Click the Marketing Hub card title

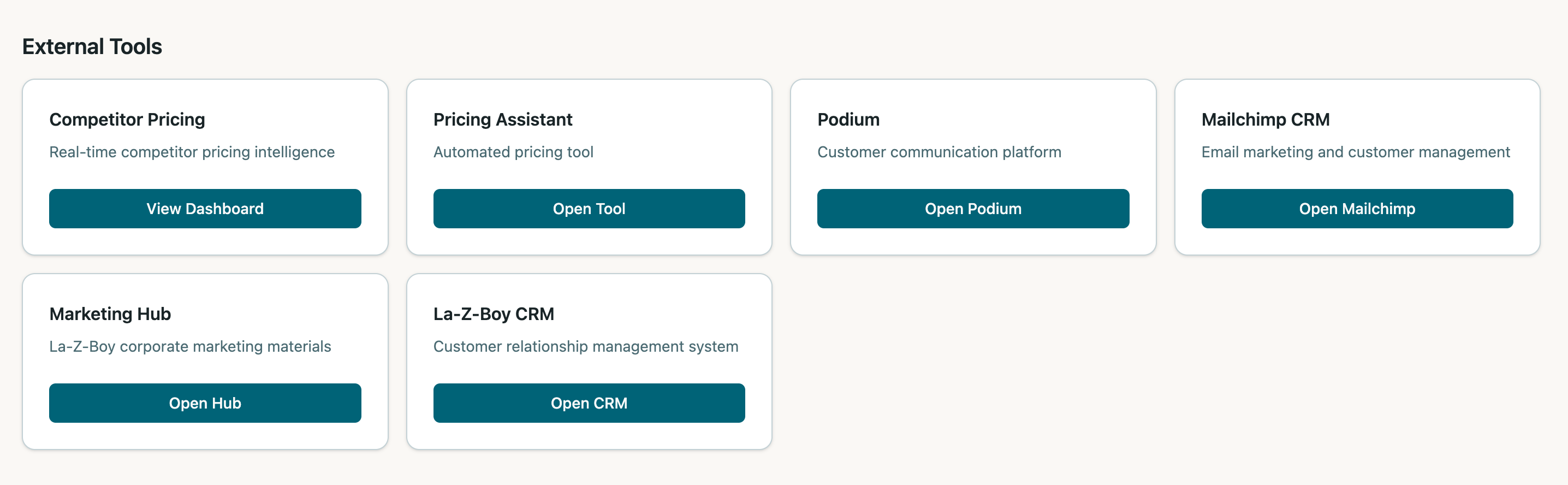click(x=110, y=314)
